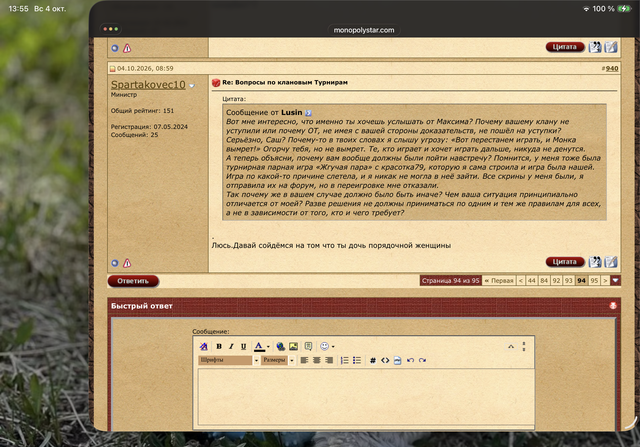640x447 pixels.
Task: Click Spartakovec10's user status circle icon
Action: (x=115, y=263)
